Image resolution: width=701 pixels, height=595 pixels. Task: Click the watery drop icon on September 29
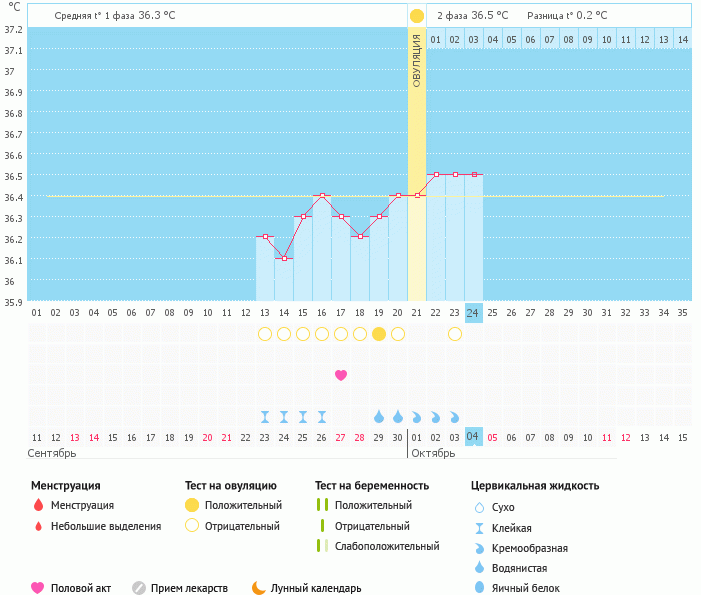tap(379, 416)
